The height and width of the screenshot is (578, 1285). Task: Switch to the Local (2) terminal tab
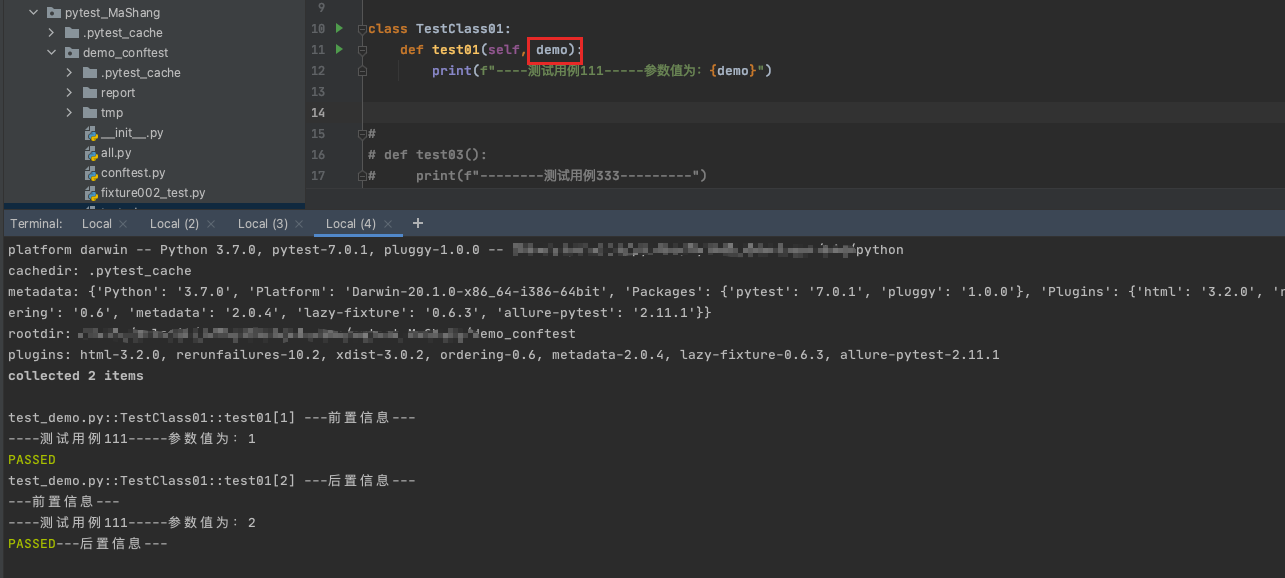174,224
